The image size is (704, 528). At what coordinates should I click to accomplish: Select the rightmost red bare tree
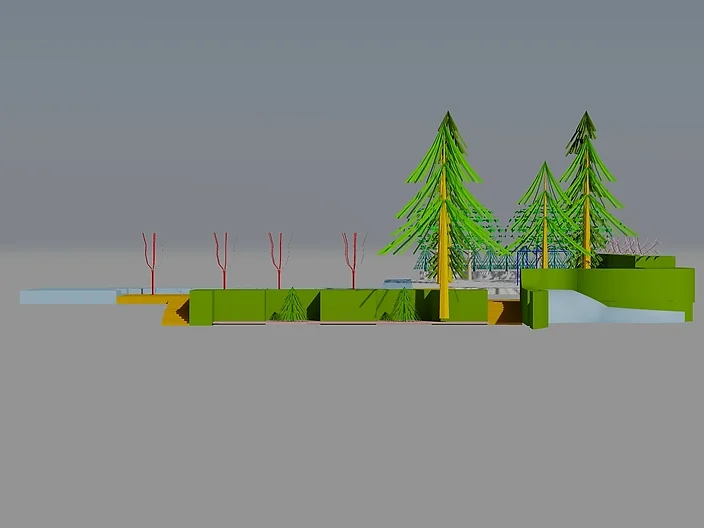coord(352,262)
